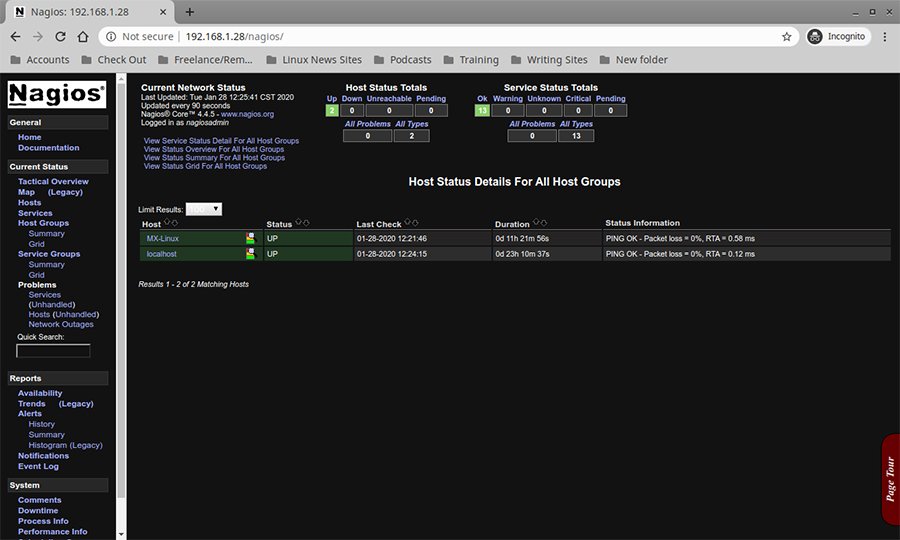View Status Overview For All Host Groups
This screenshot has height=540, width=900.
pos(214,149)
